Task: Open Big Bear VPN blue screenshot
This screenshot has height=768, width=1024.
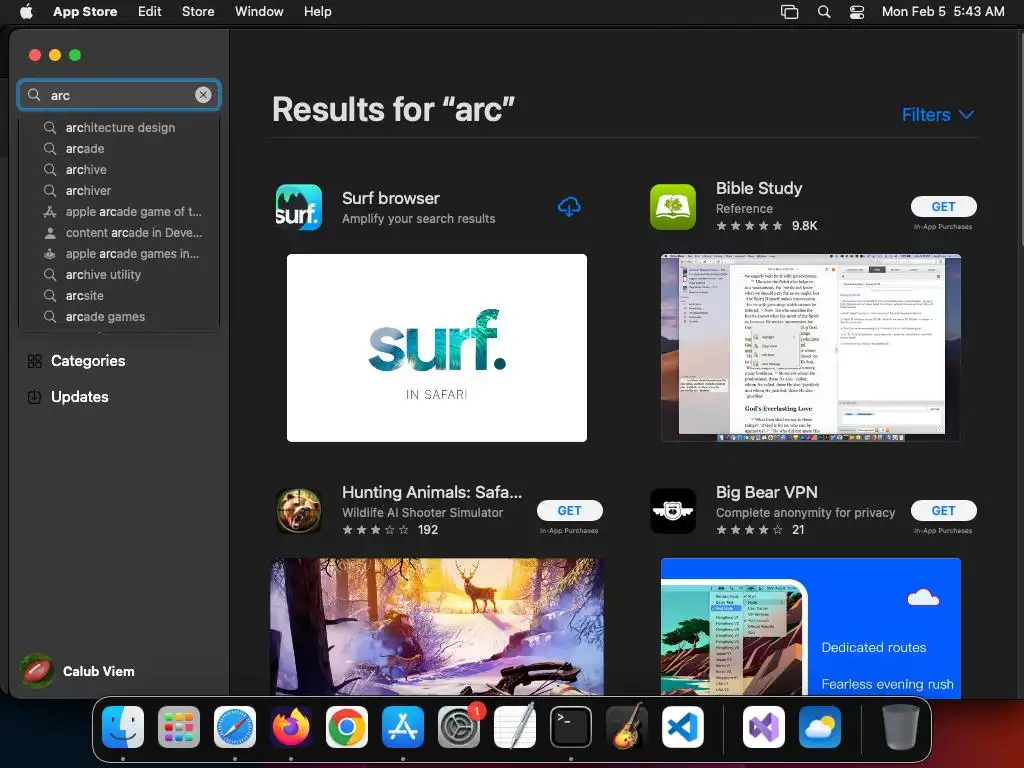Action: pyautogui.click(x=810, y=627)
